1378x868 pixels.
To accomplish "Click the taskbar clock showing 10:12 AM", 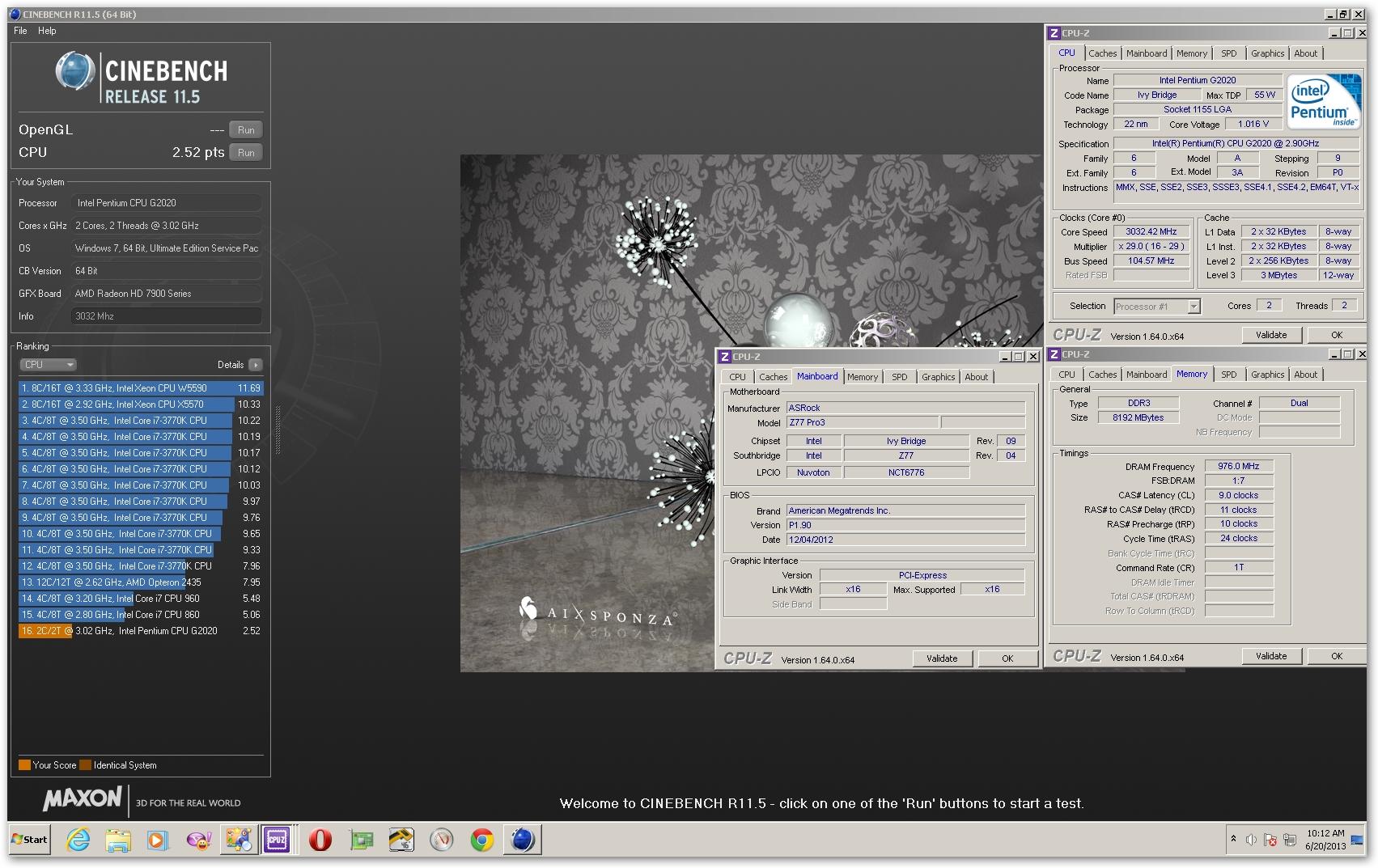I will 1325,840.
